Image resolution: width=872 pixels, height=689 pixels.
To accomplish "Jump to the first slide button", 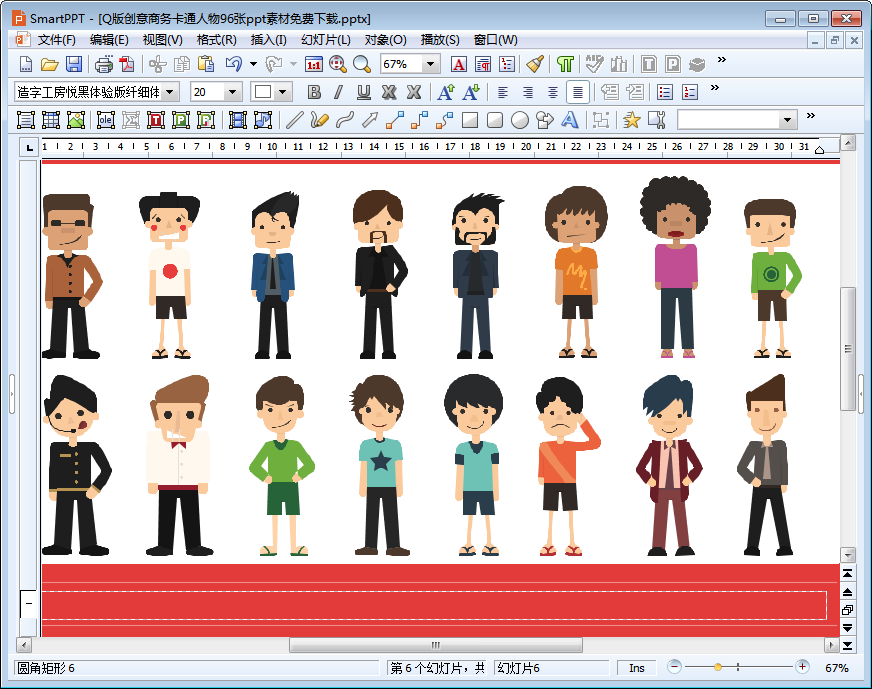I will click(847, 573).
